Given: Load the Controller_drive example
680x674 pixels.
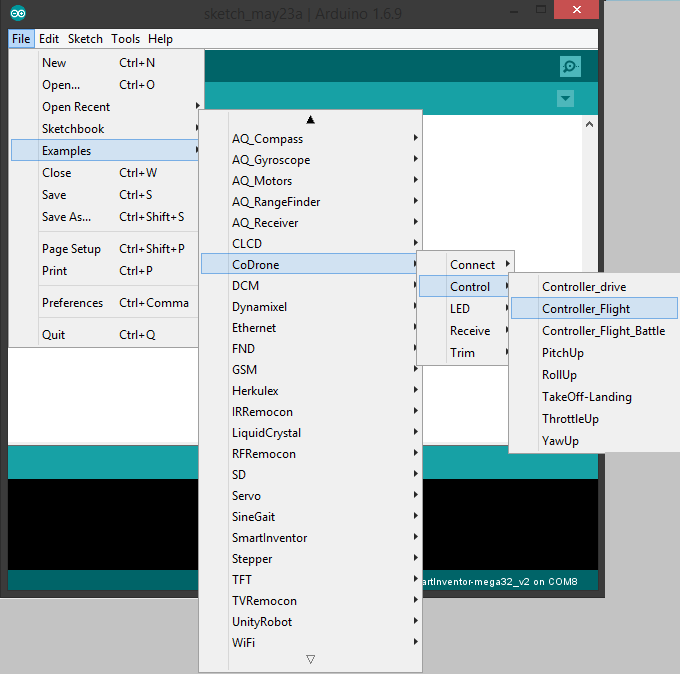Looking at the screenshot, I should 595,287.
